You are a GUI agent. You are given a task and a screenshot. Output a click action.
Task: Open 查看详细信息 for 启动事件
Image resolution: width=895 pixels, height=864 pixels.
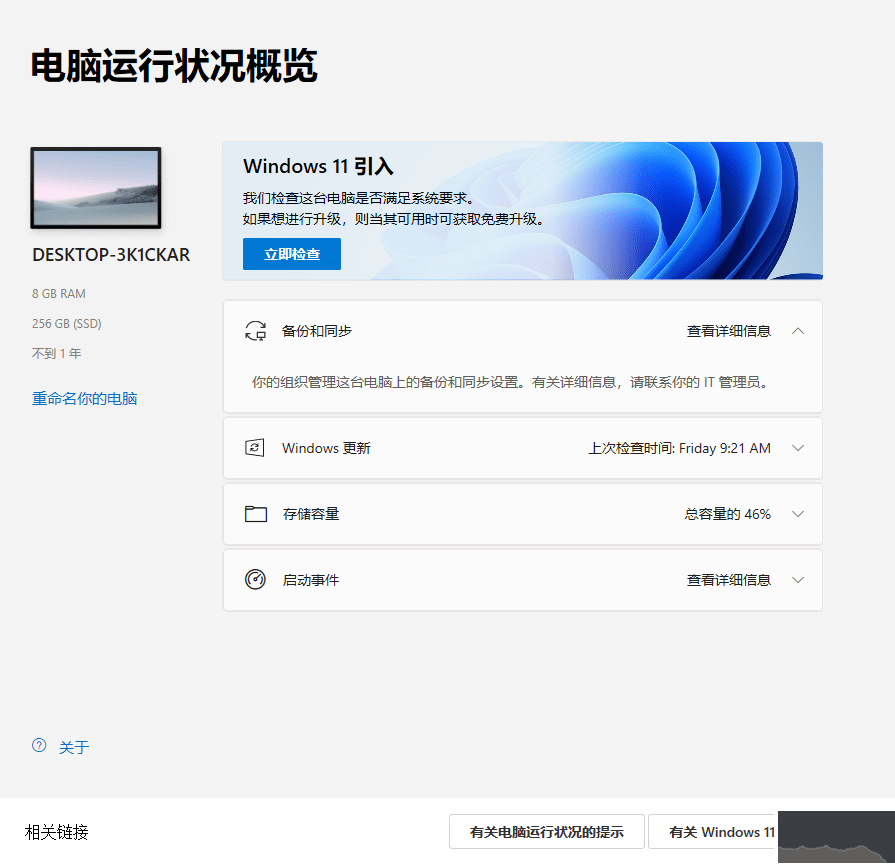tap(729, 580)
